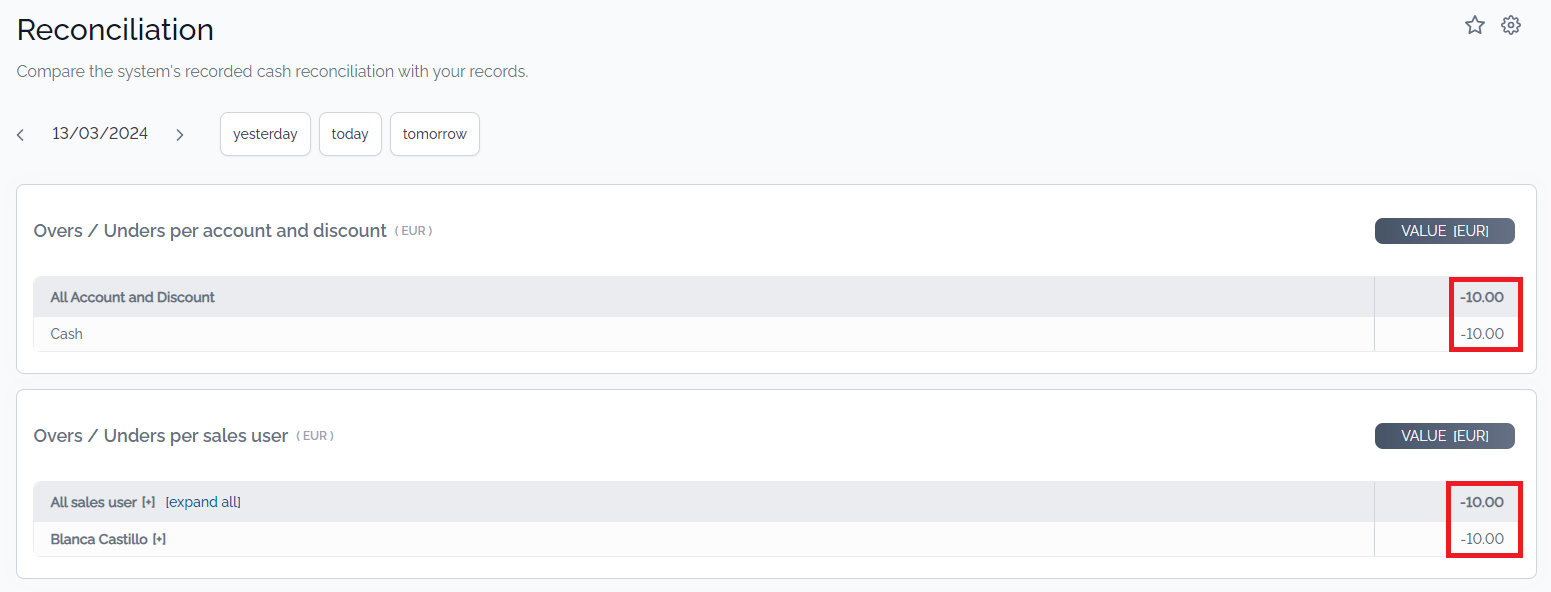
Task: Click All Account and Discount total -10.00
Action: [x=1482, y=297]
